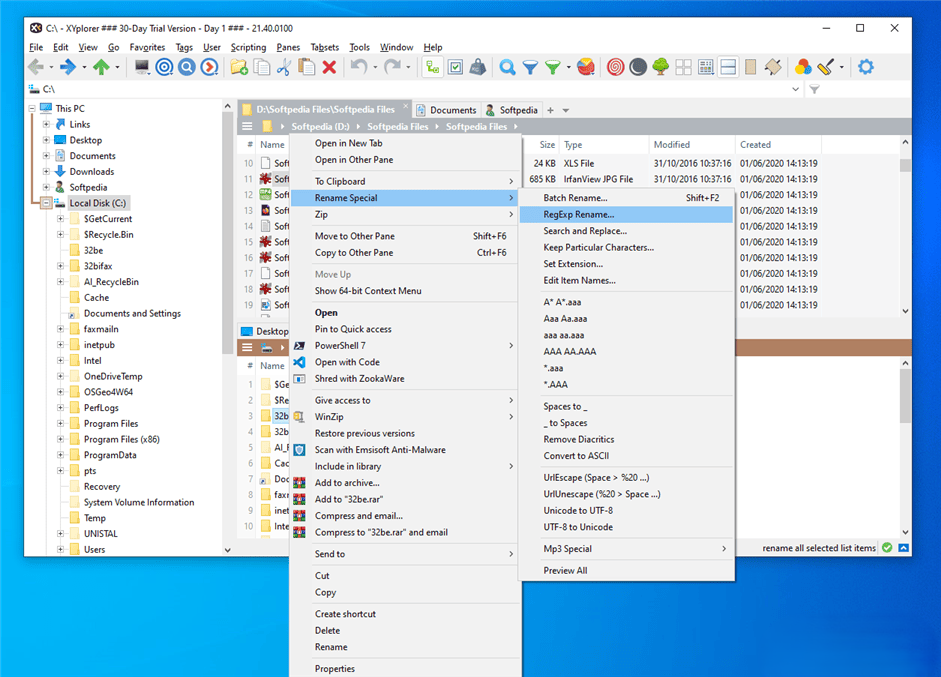The height and width of the screenshot is (677, 941).
Task: Expand the Program Files tree node
Action: click(61, 424)
